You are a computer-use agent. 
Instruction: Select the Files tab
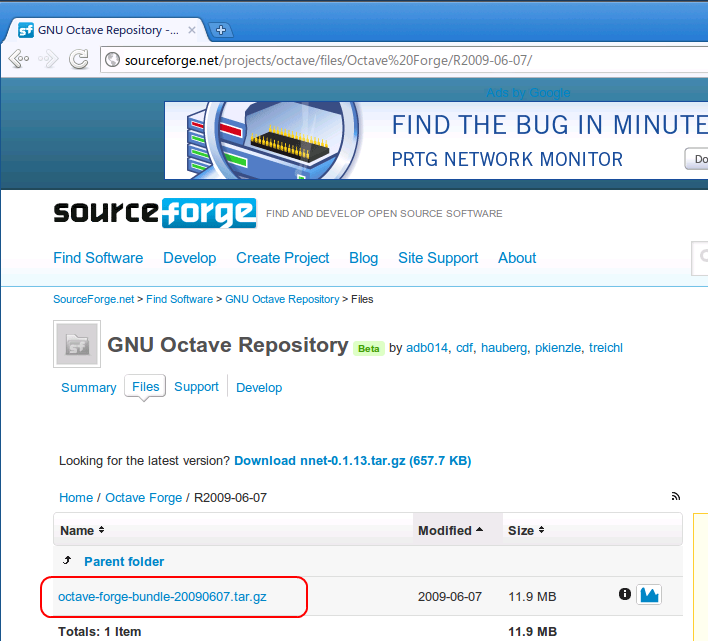pos(145,386)
